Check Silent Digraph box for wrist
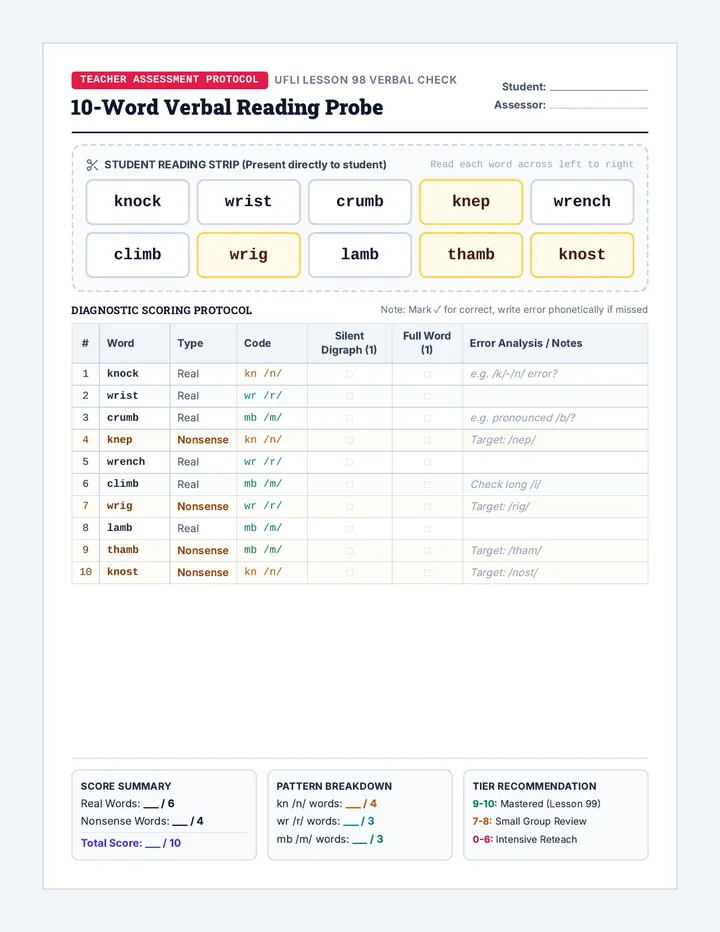The height and width of the screenshot is (932, 720). 350,396
